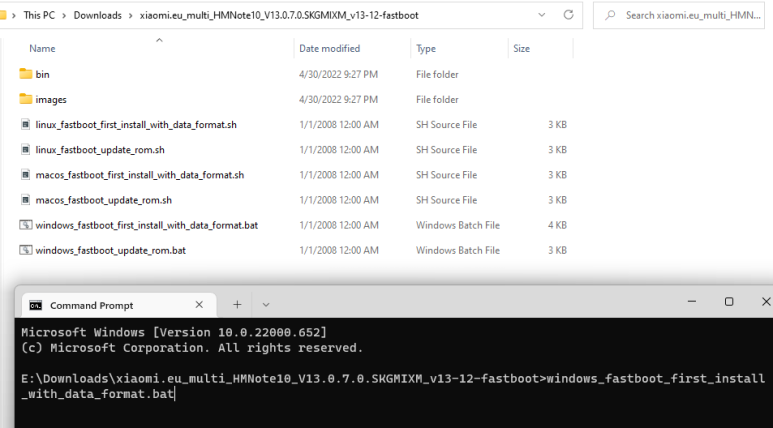Viewport: 773px width, 428px height.
Task: Click the Refresh button in address bar
Action: 568,15
